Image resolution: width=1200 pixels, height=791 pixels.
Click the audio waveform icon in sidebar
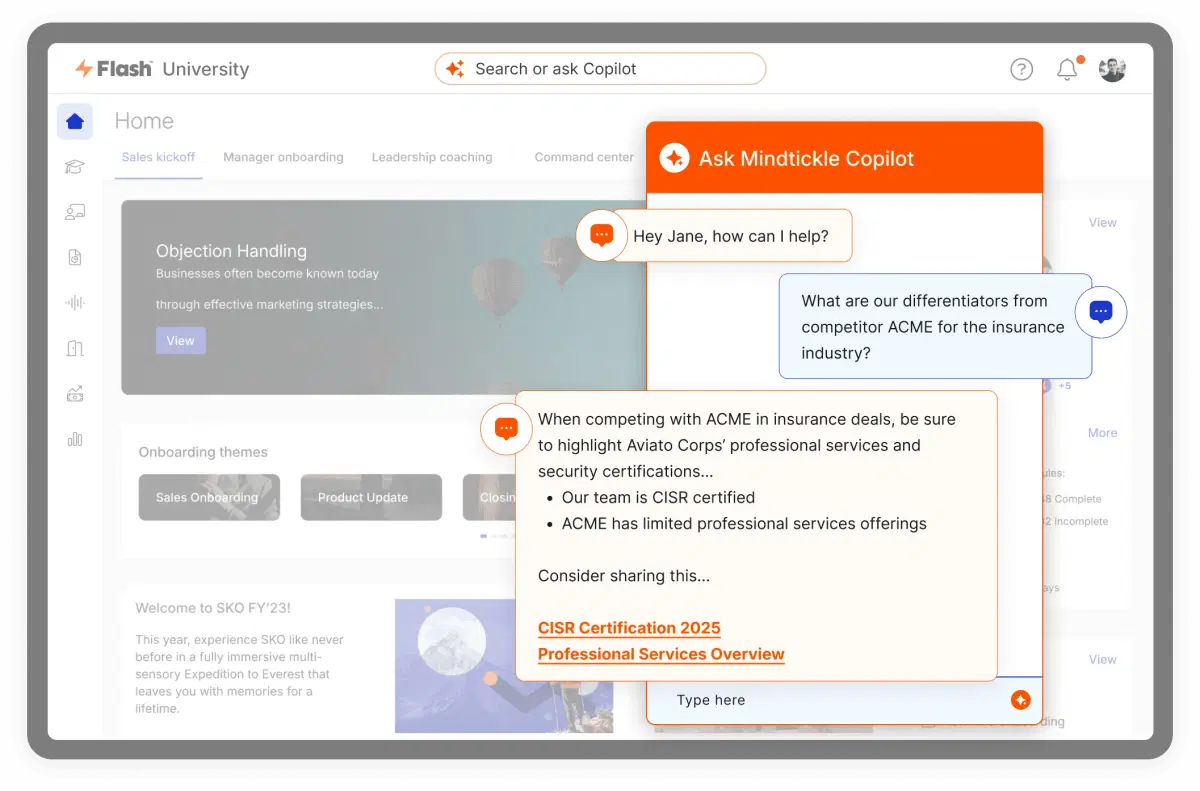pyautogui.click(x=74, y=302)
